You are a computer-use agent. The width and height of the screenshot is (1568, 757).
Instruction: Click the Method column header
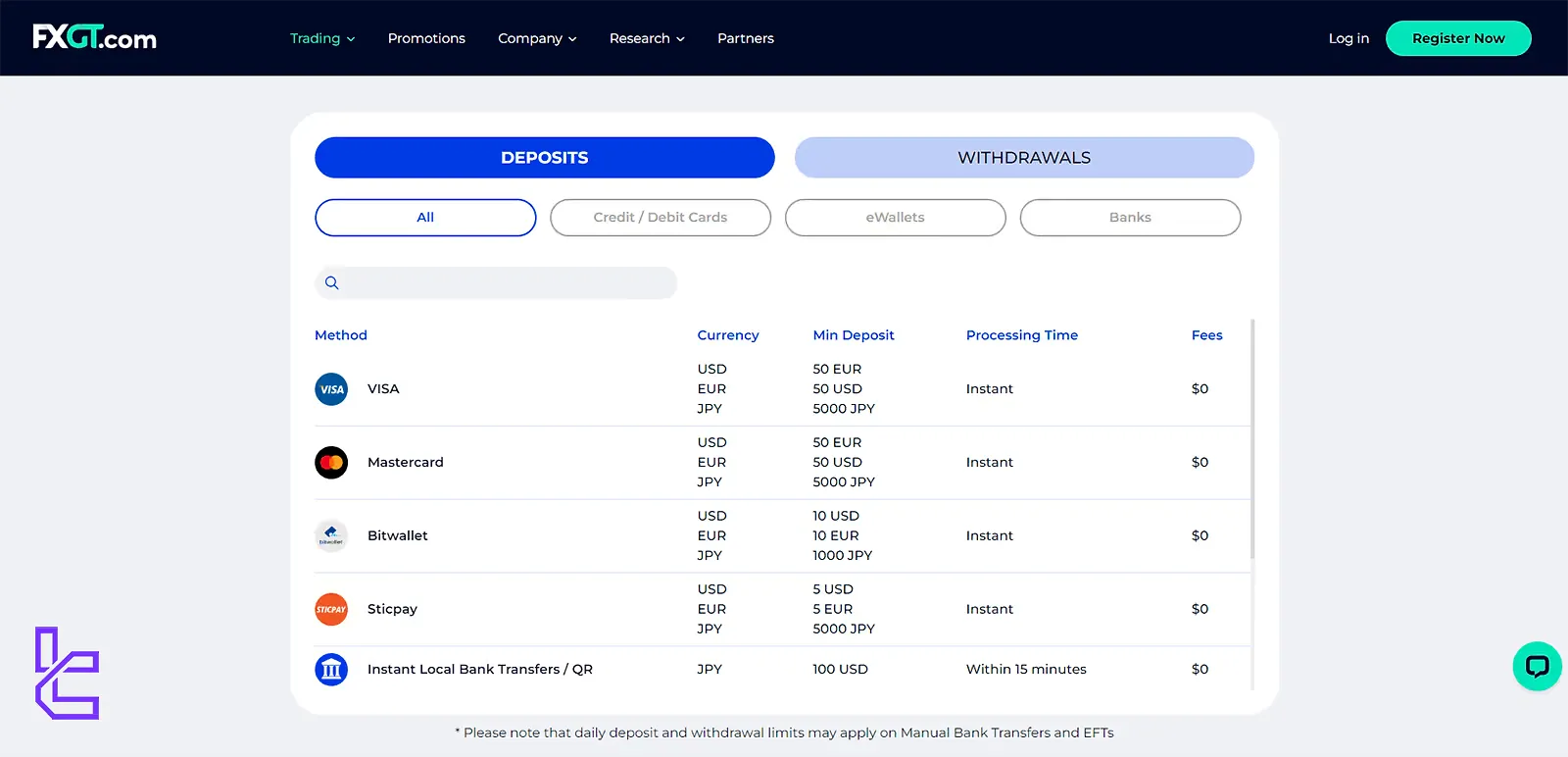pyautogui.click(x=341, y=335)
